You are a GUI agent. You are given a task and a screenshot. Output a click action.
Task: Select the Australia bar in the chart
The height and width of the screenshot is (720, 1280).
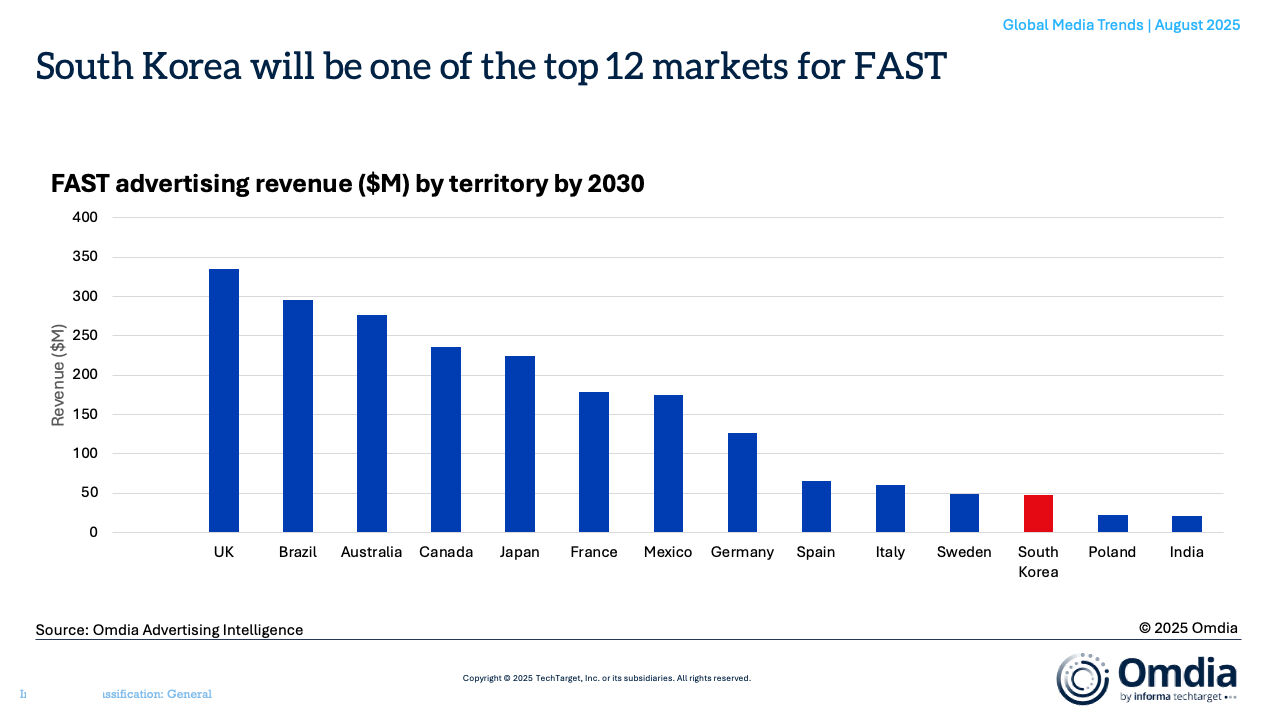372,424
